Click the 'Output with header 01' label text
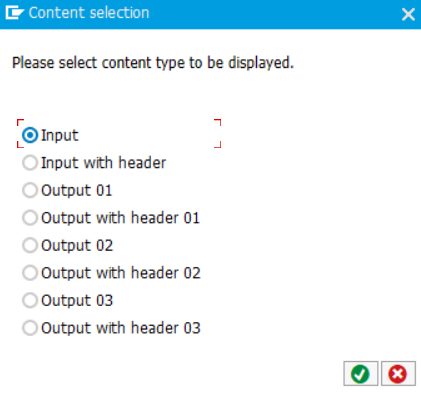Image resolution: width=421 pixels, height=394 pixels. (x=120, y=218)
